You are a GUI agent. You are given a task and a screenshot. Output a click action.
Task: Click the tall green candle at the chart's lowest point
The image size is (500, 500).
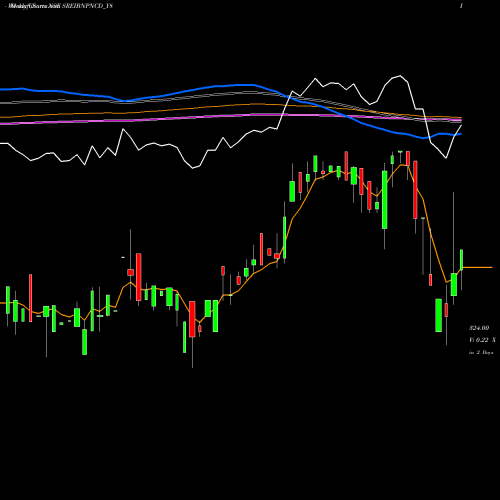439,315
